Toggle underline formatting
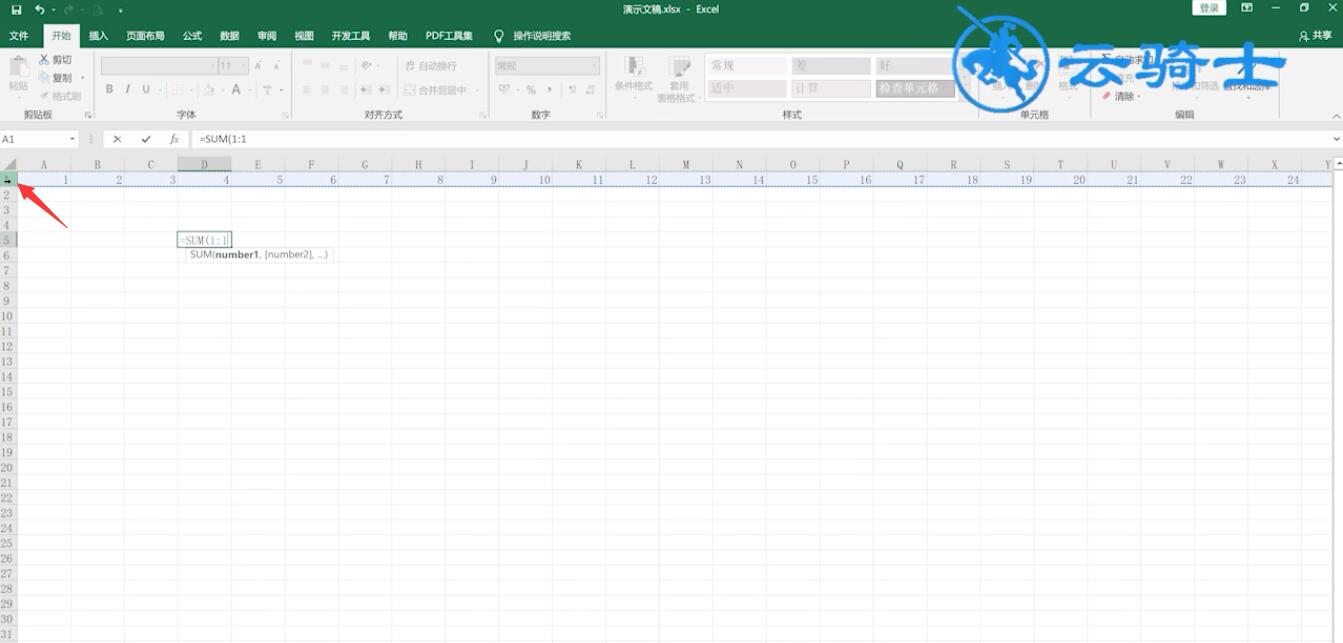 (x=146, y=90)
